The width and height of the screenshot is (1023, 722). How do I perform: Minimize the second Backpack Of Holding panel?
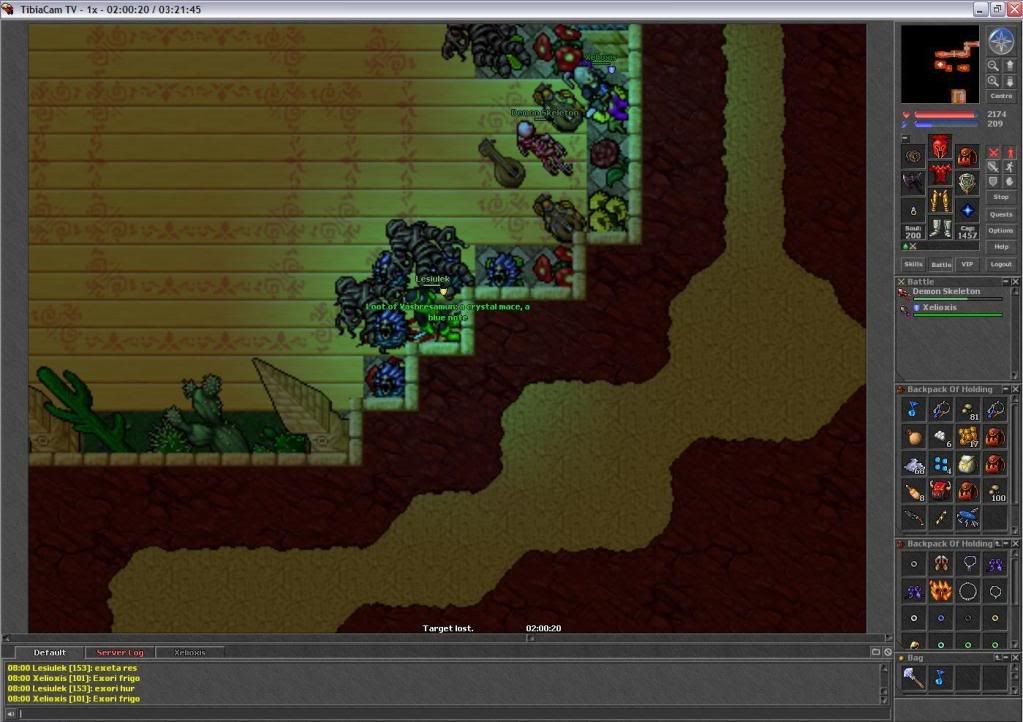[x=1005, y=543]
